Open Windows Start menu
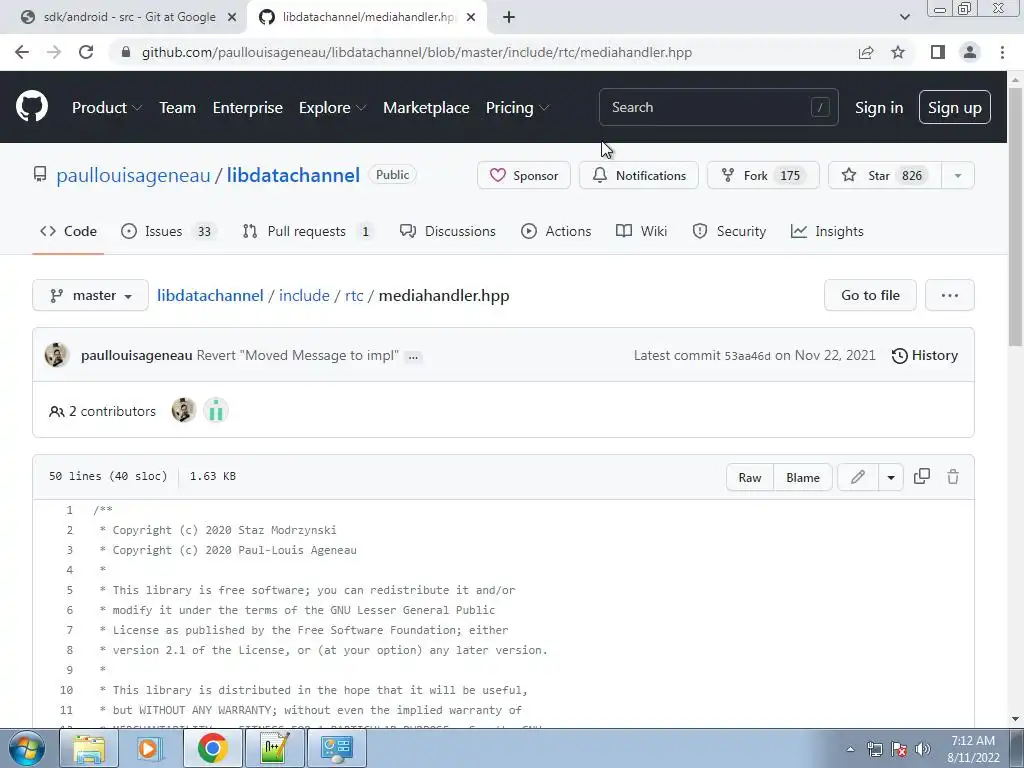The width and height of the screenshot is (1024, 768). 27,748
